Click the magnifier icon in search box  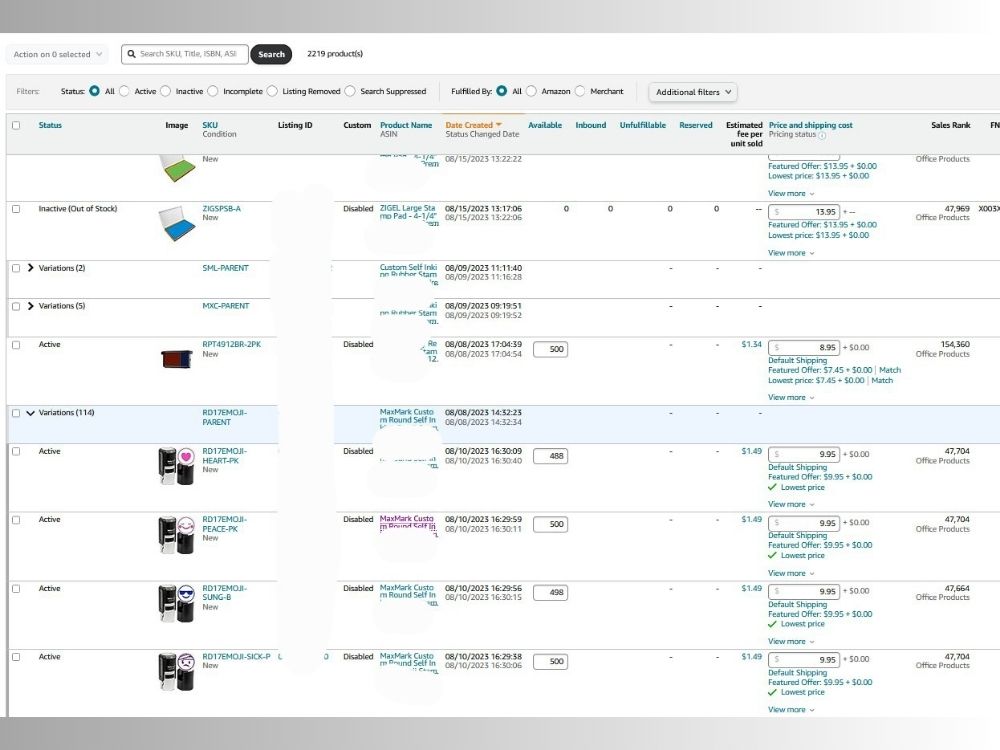point(131,54)
